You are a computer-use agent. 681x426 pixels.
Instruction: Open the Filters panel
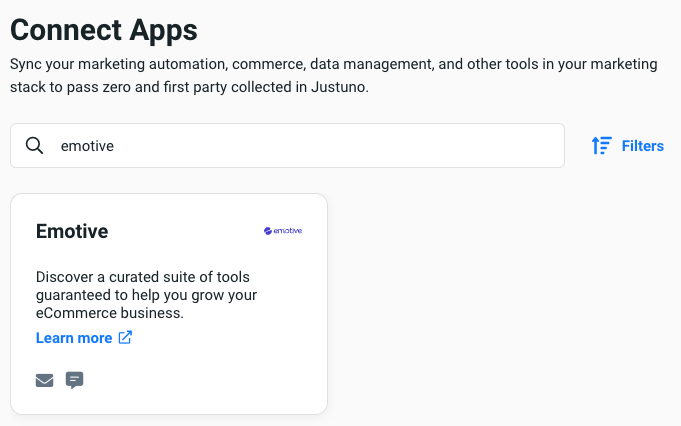point(627,146)
